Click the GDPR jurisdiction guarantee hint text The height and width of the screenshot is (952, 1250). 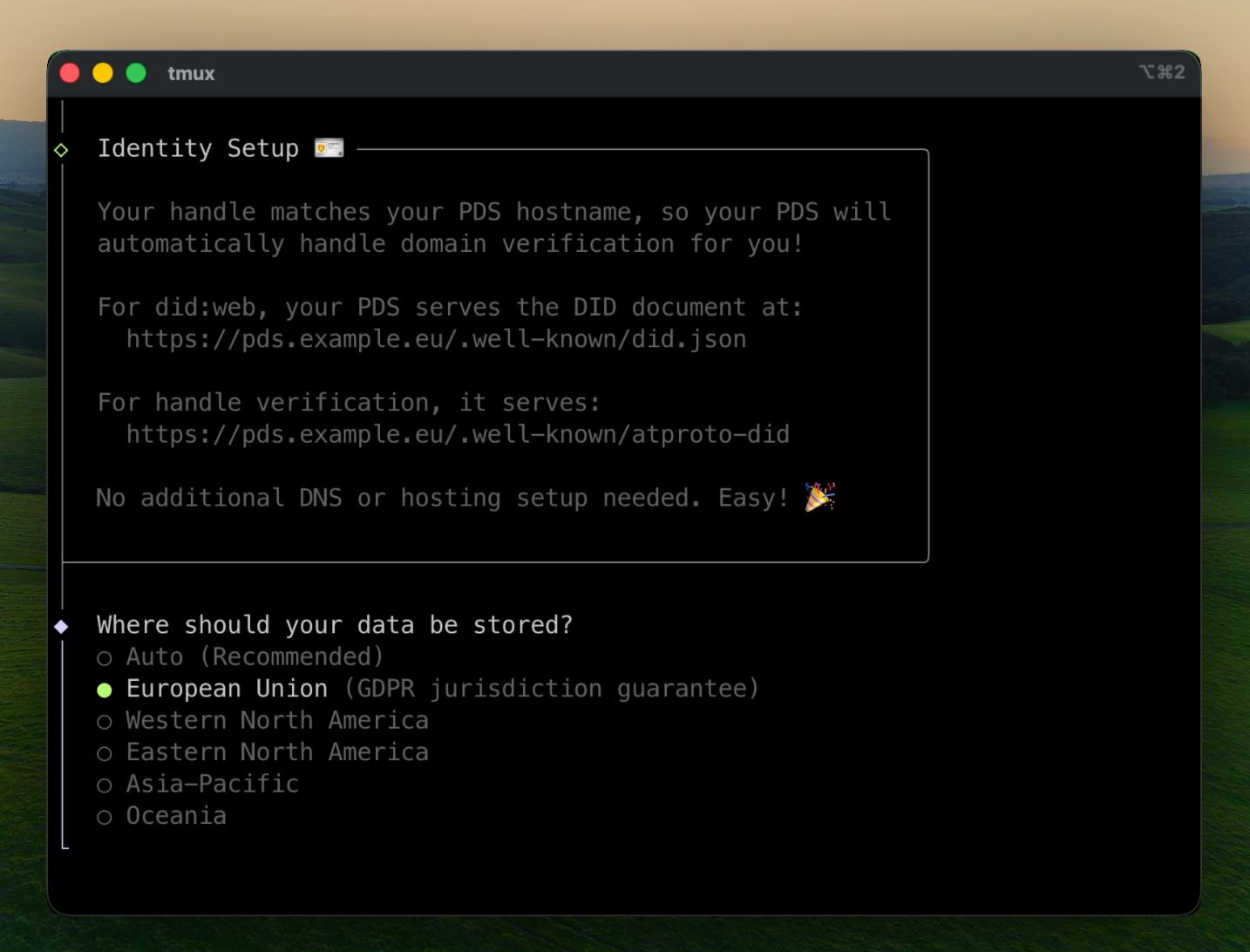pos(552,689)
